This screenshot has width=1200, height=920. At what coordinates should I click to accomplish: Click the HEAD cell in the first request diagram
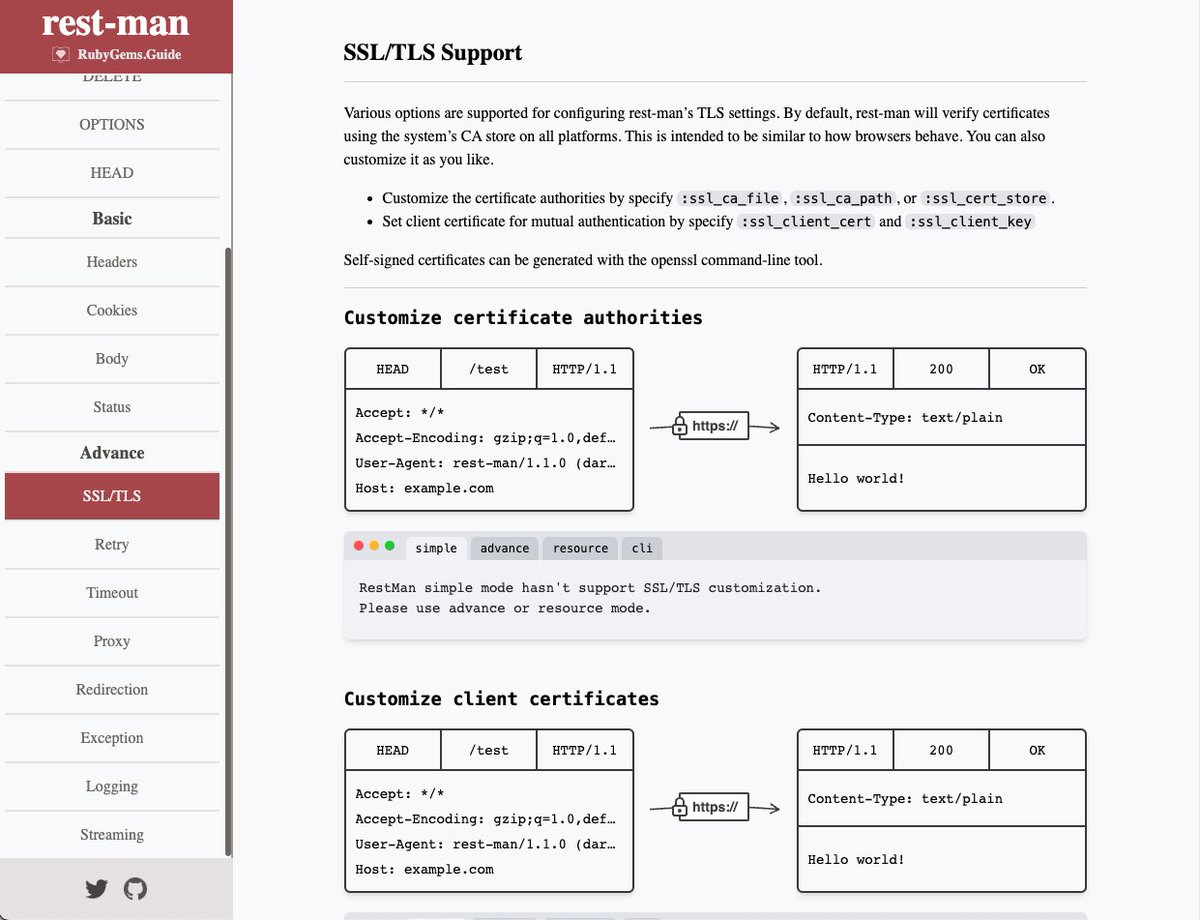pyautogui.click(x=393, y=369)
